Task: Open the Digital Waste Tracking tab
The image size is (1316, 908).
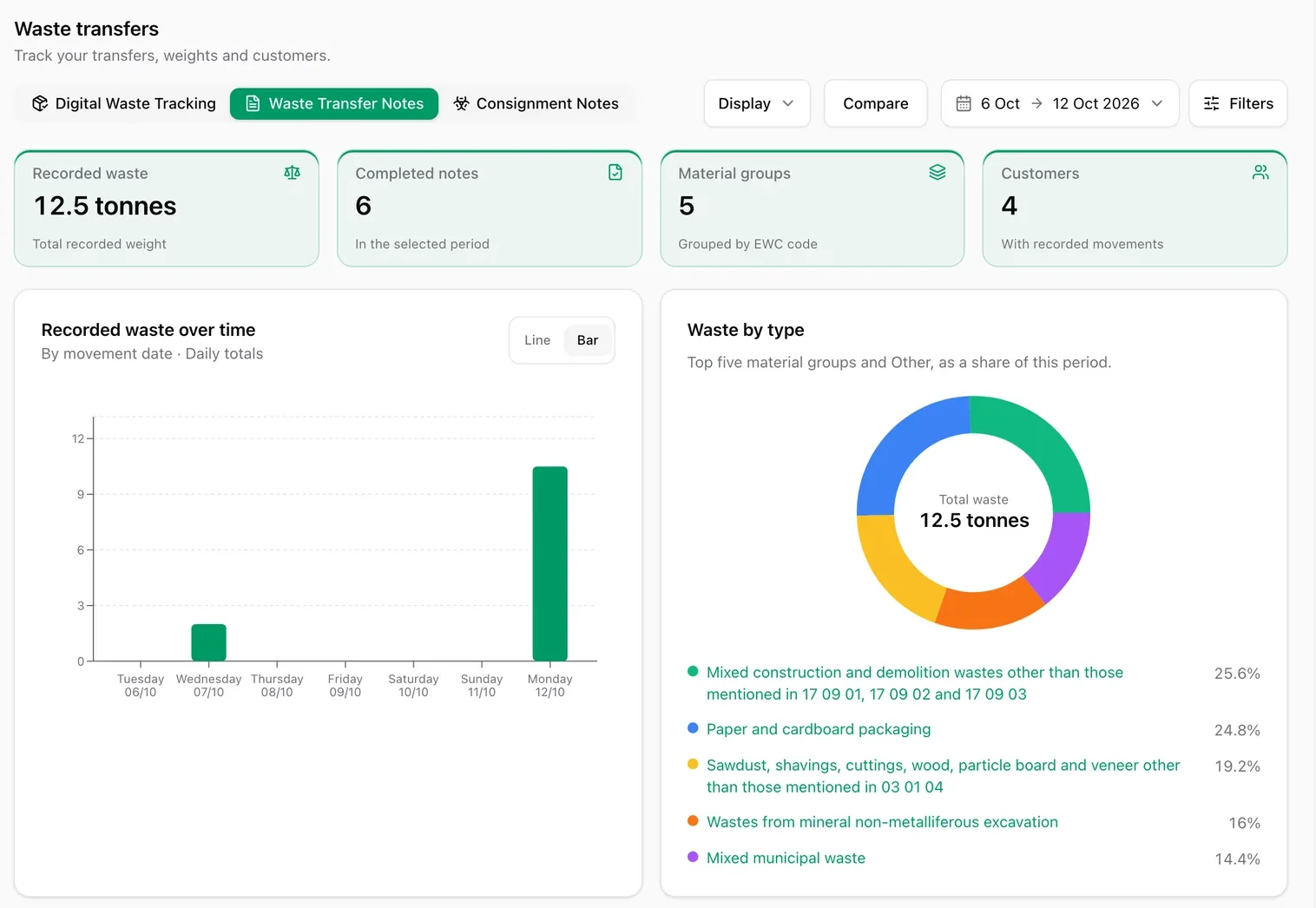Action: click(x=124, y=103)
